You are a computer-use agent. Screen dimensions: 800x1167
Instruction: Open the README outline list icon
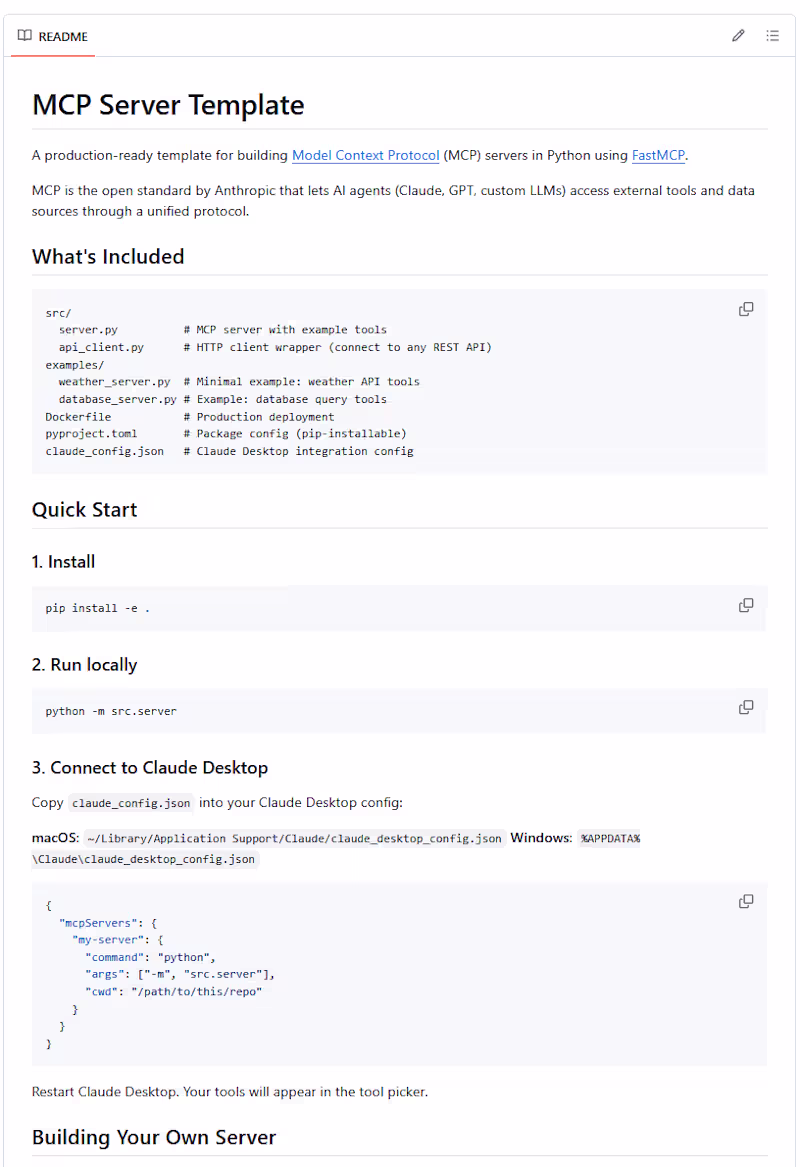coord(772,36)
